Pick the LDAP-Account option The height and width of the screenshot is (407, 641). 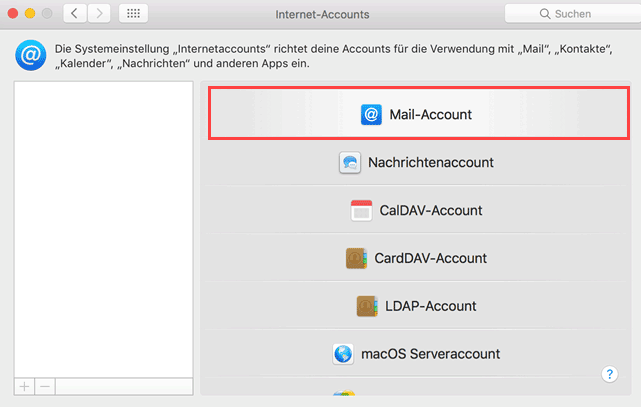[416, 306]
